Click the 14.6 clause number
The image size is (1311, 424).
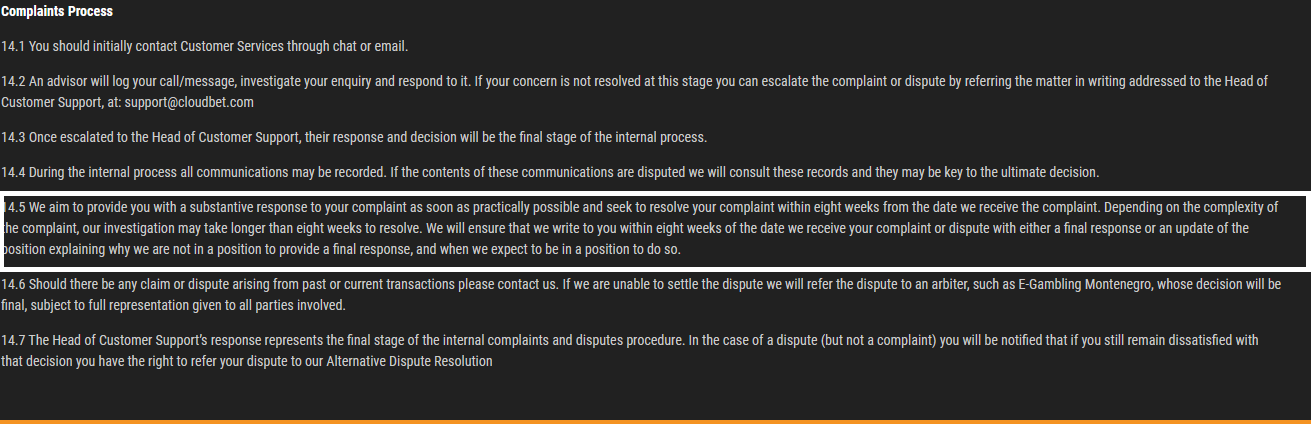click(x=14, y=284)
